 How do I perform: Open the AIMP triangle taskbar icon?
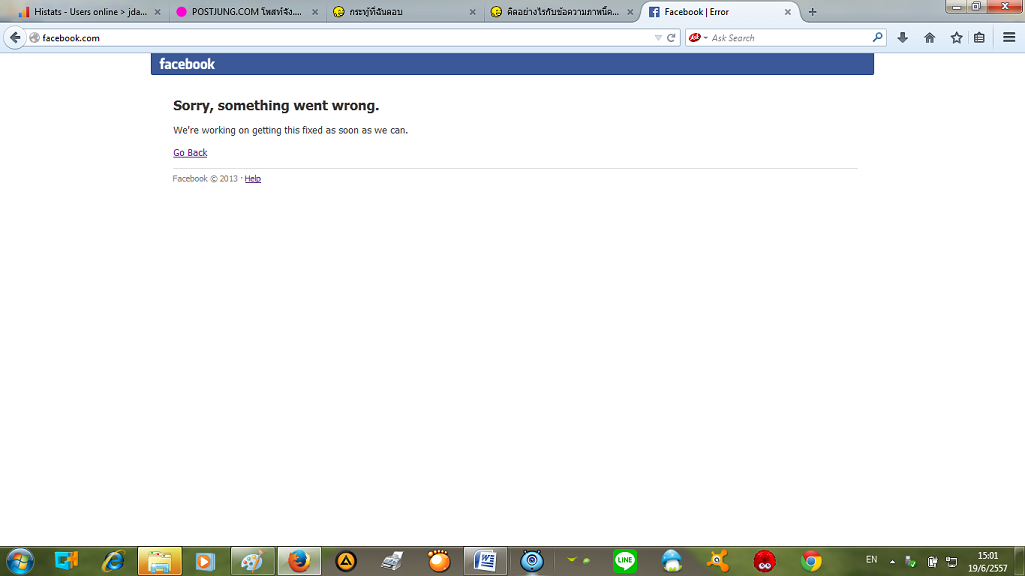tap(346, 561)
